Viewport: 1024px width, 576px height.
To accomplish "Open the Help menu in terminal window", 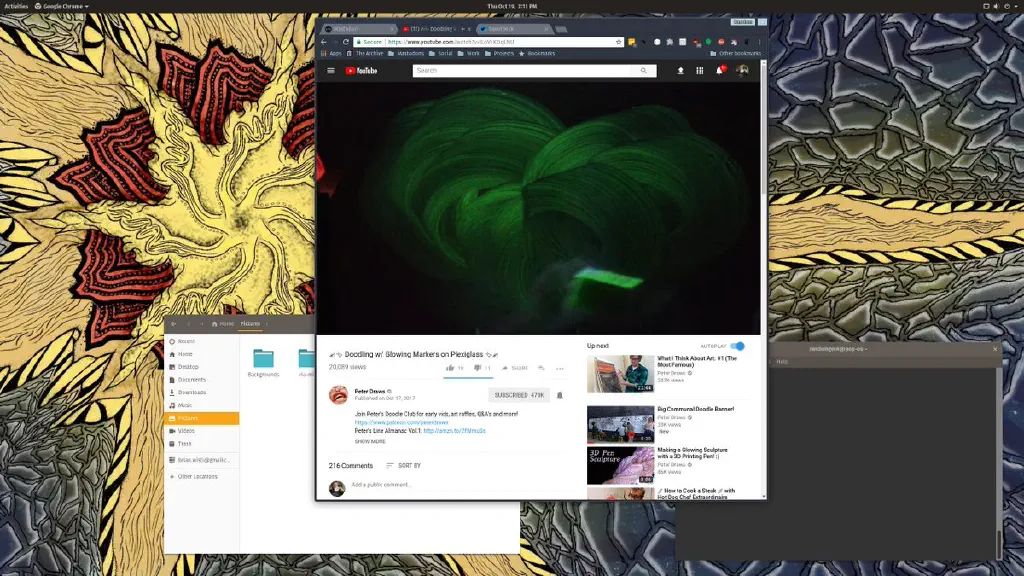I will pyautogui.click(x=782, y=362).
